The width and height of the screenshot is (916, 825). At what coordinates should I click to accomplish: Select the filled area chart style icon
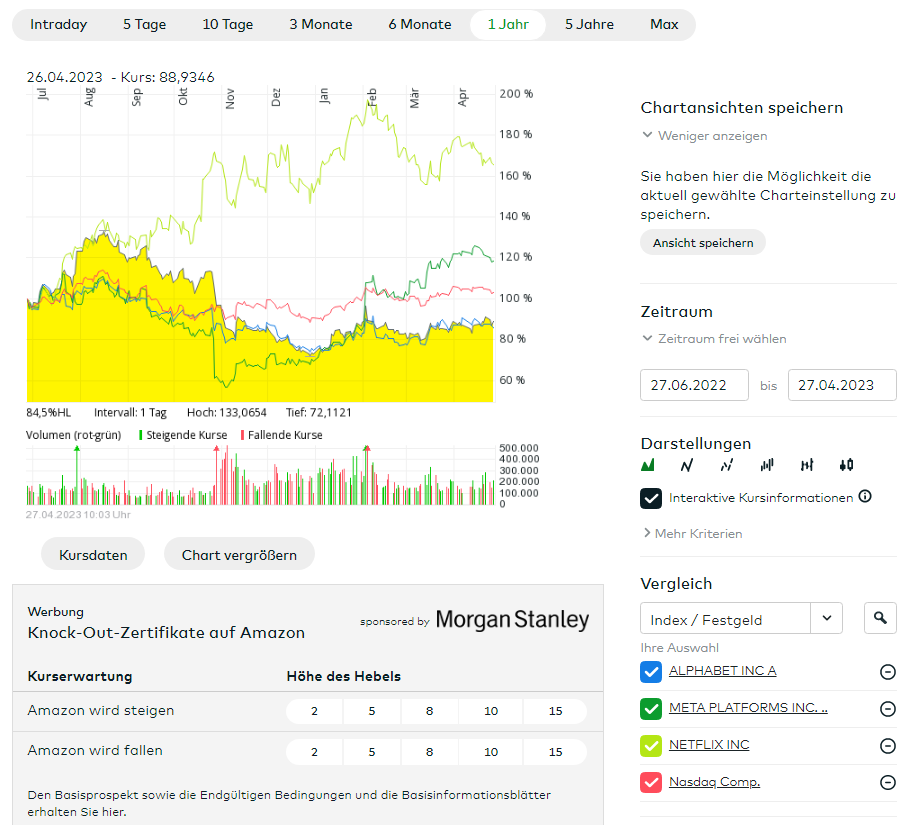coord(647,465)
